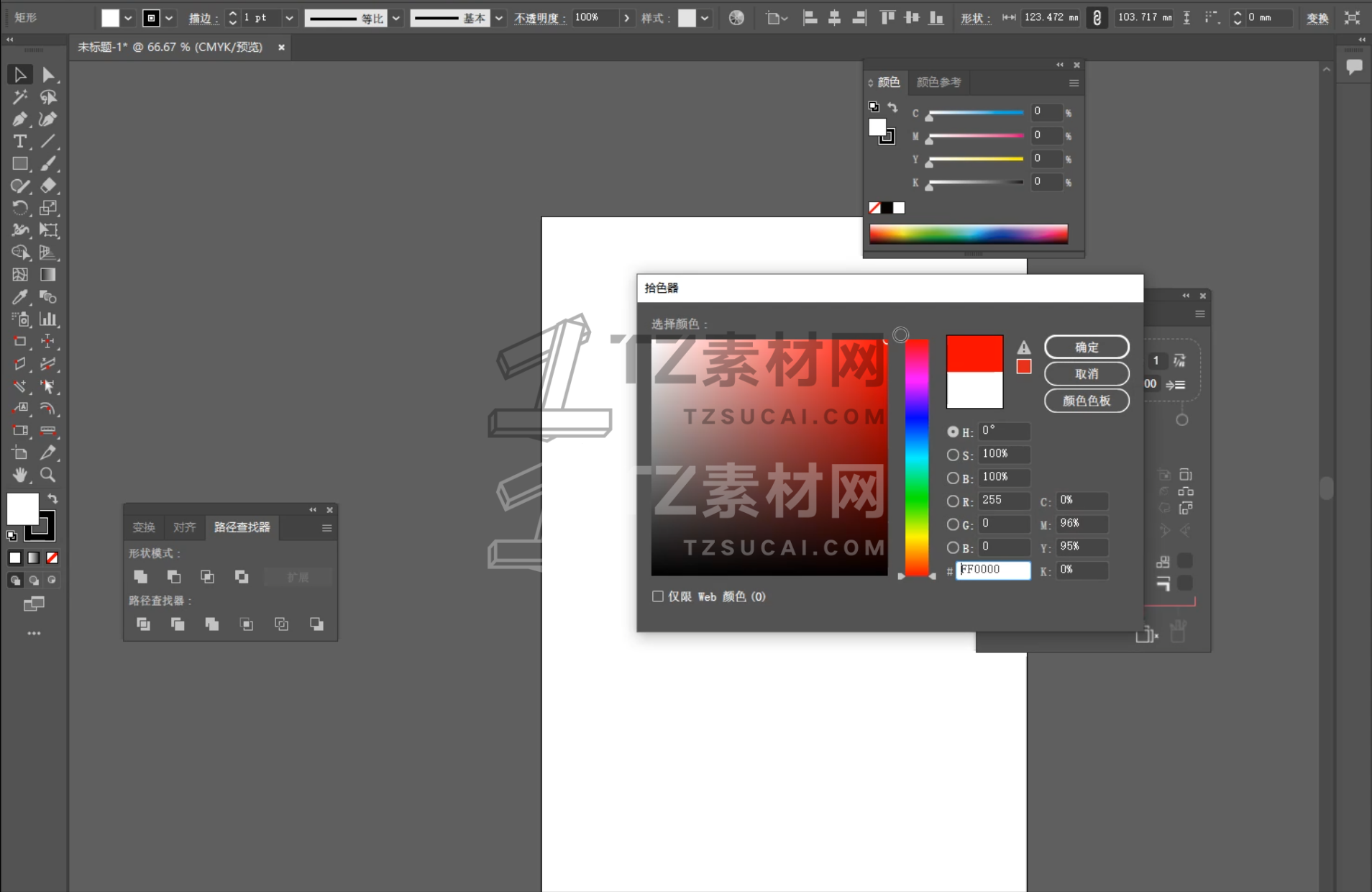The image size is (1372, 892).
Task: Open variable width profile dropdown
Action: tap(395, 18)
